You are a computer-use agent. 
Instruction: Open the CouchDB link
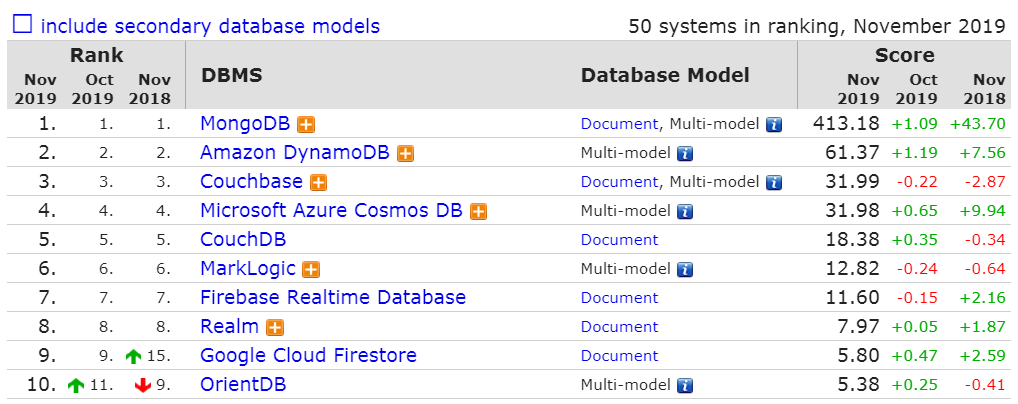click(x=243, y=239)
